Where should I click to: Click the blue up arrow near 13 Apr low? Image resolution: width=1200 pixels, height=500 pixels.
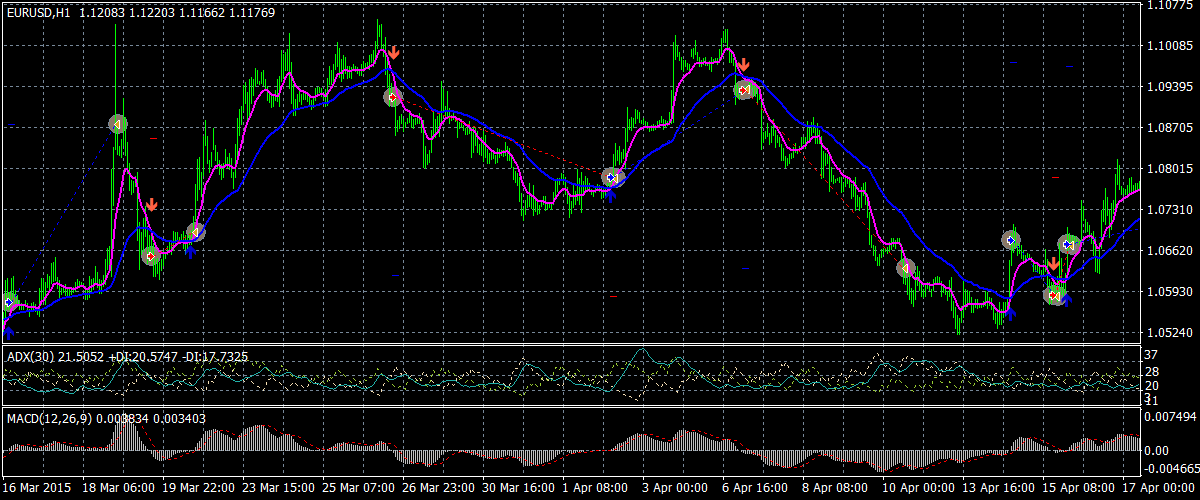[x=1010, y=313]
